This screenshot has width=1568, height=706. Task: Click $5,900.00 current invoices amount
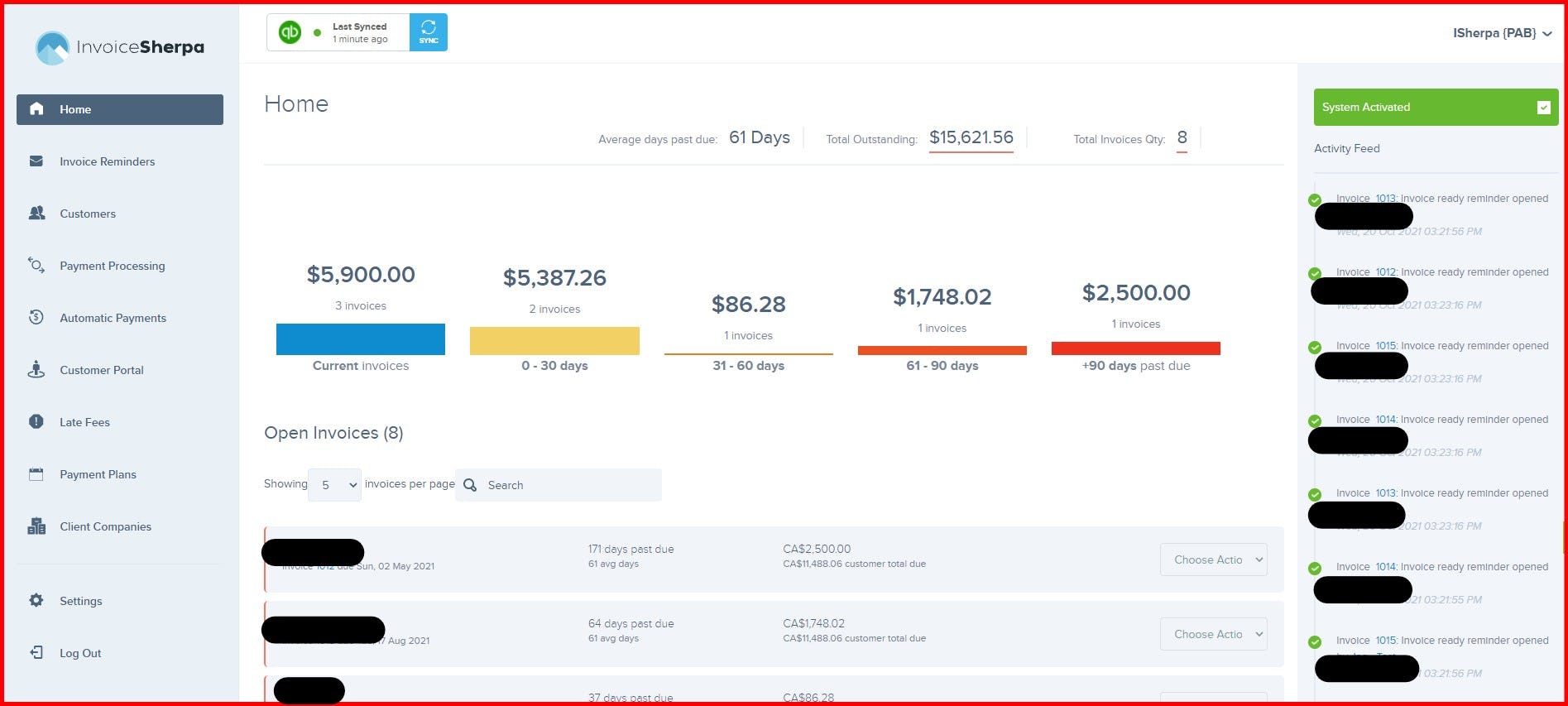361,275
